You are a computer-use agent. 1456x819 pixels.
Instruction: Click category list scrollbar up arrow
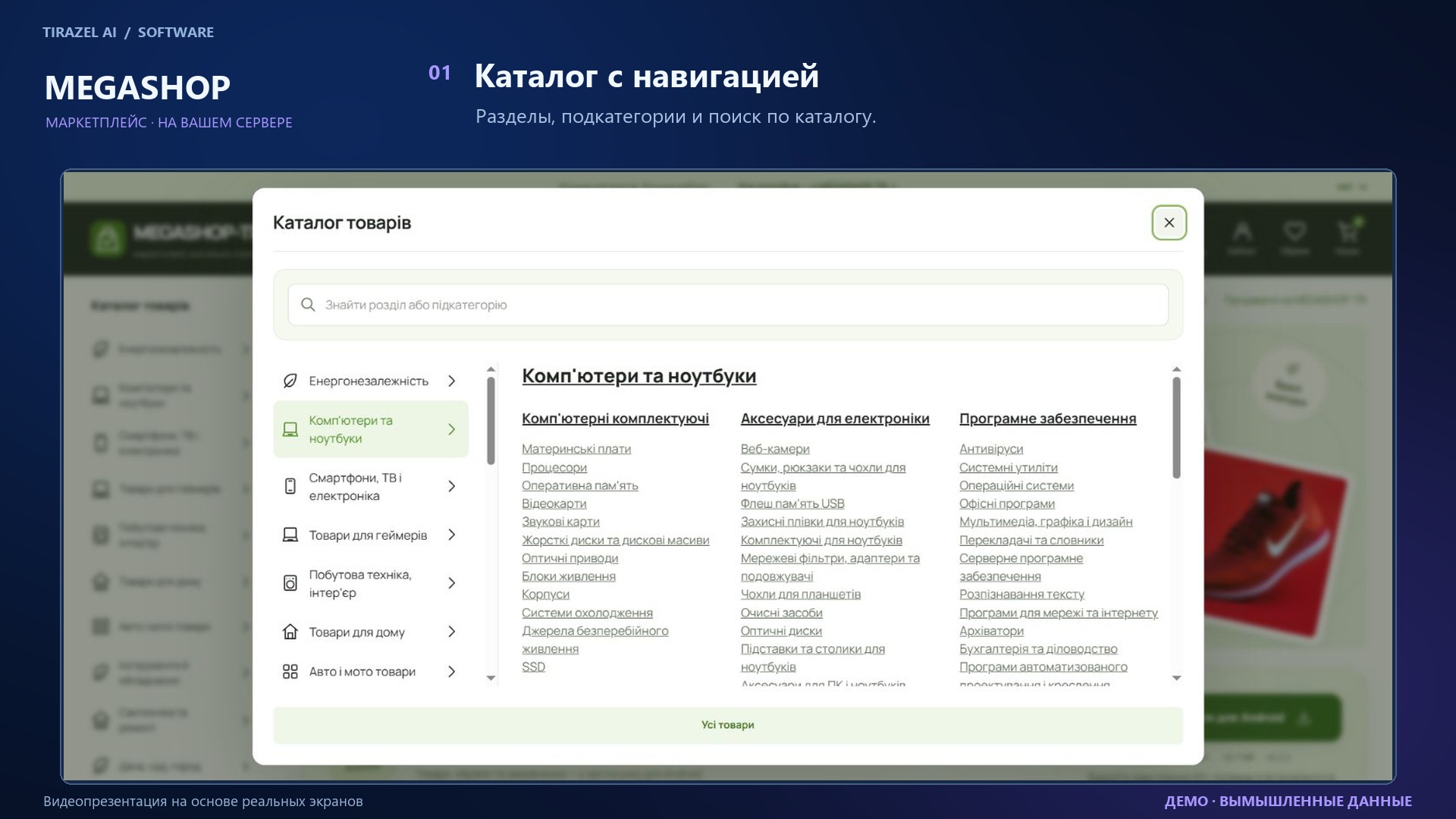click(x=491, y=369)
